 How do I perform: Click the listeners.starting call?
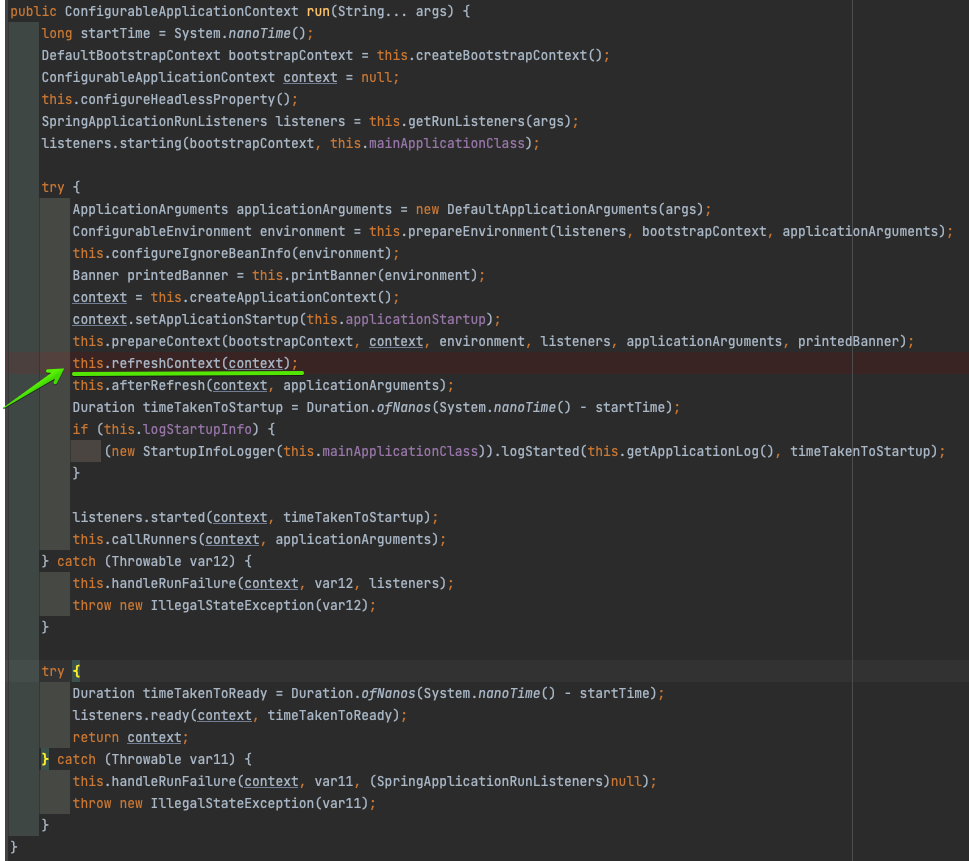pos(111,143)
